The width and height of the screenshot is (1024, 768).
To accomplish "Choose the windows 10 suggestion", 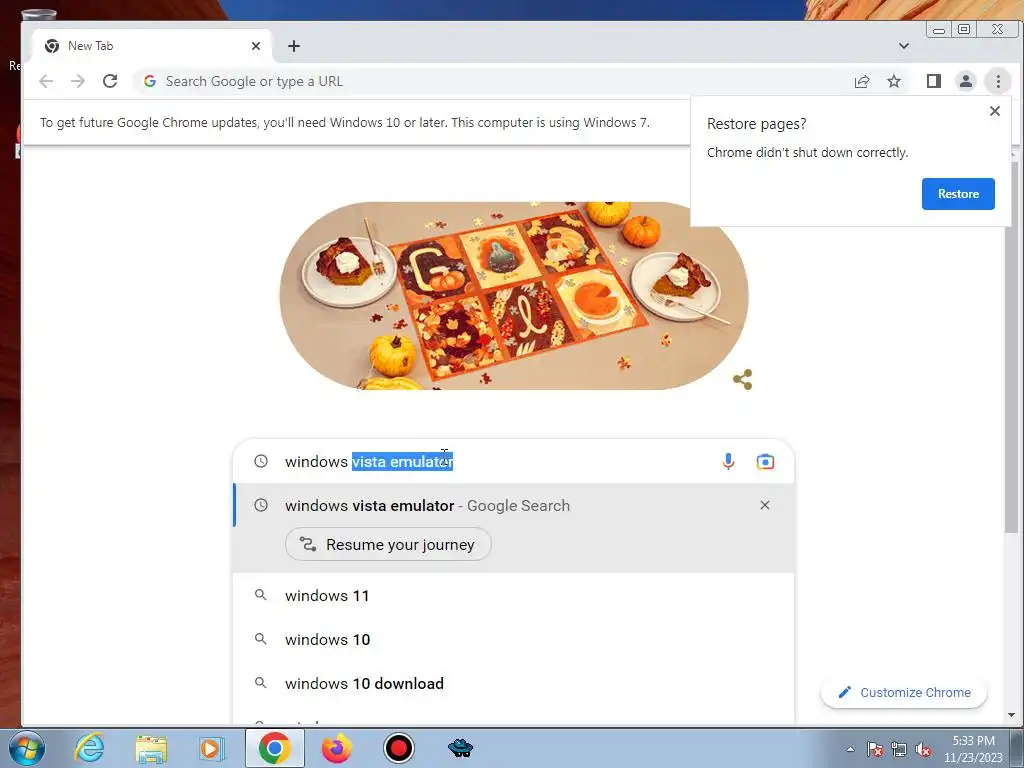I will pos(513,639).
